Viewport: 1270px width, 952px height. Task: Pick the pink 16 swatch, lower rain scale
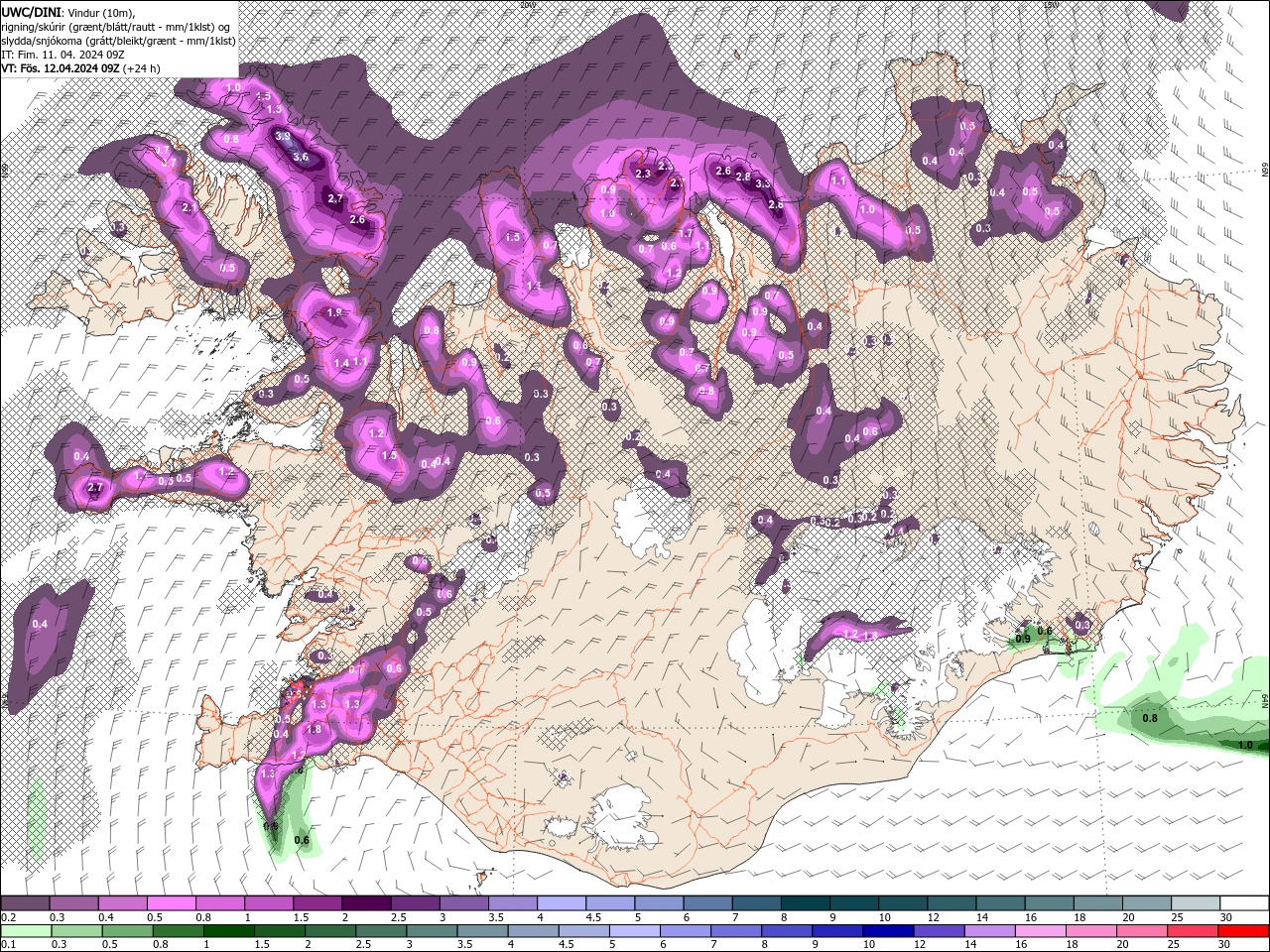[x=1041, y=931]
